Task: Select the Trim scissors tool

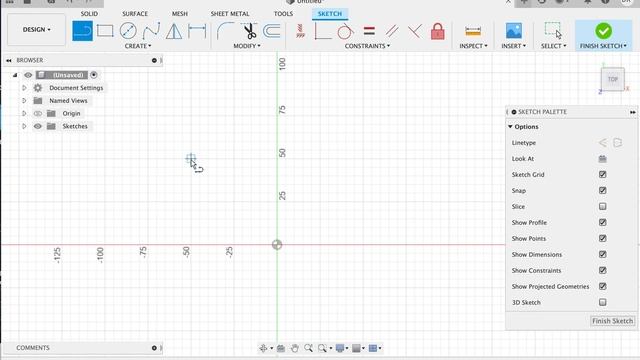Action: coord(249,31)
